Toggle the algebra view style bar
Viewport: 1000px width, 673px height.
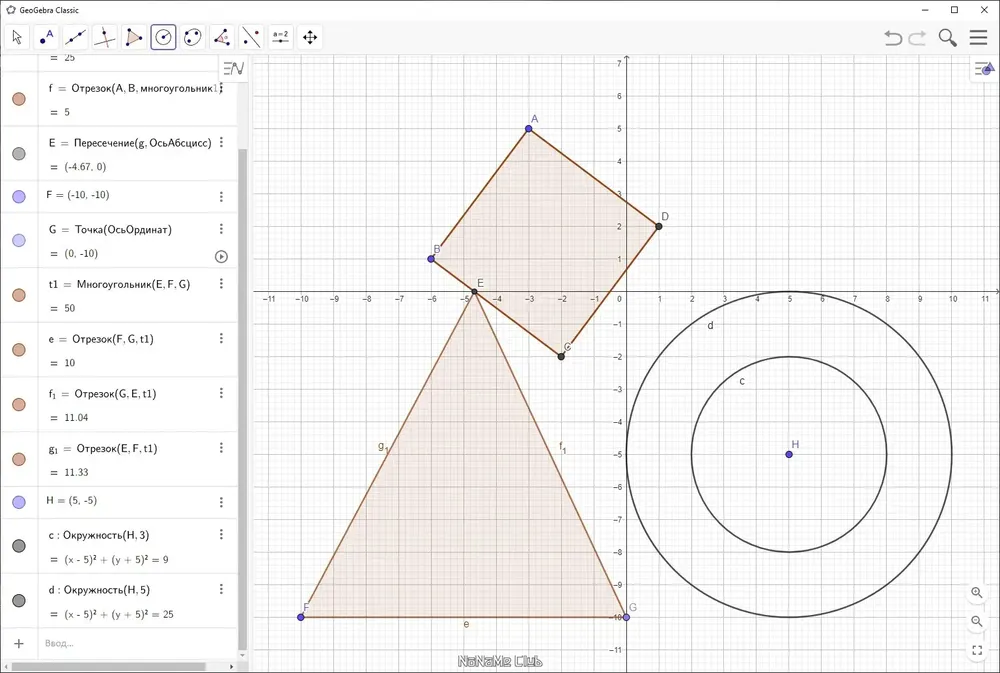click(233, 68)
